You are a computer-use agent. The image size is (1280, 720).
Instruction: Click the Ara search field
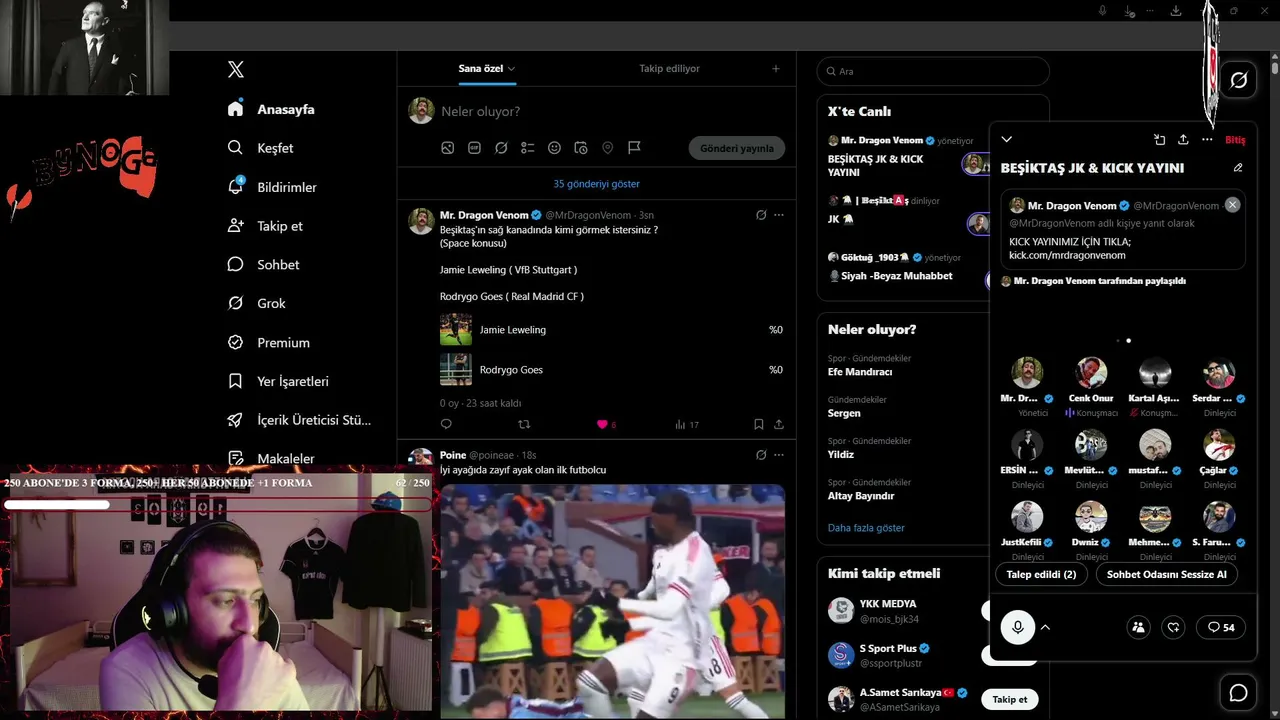pos(933,71)
